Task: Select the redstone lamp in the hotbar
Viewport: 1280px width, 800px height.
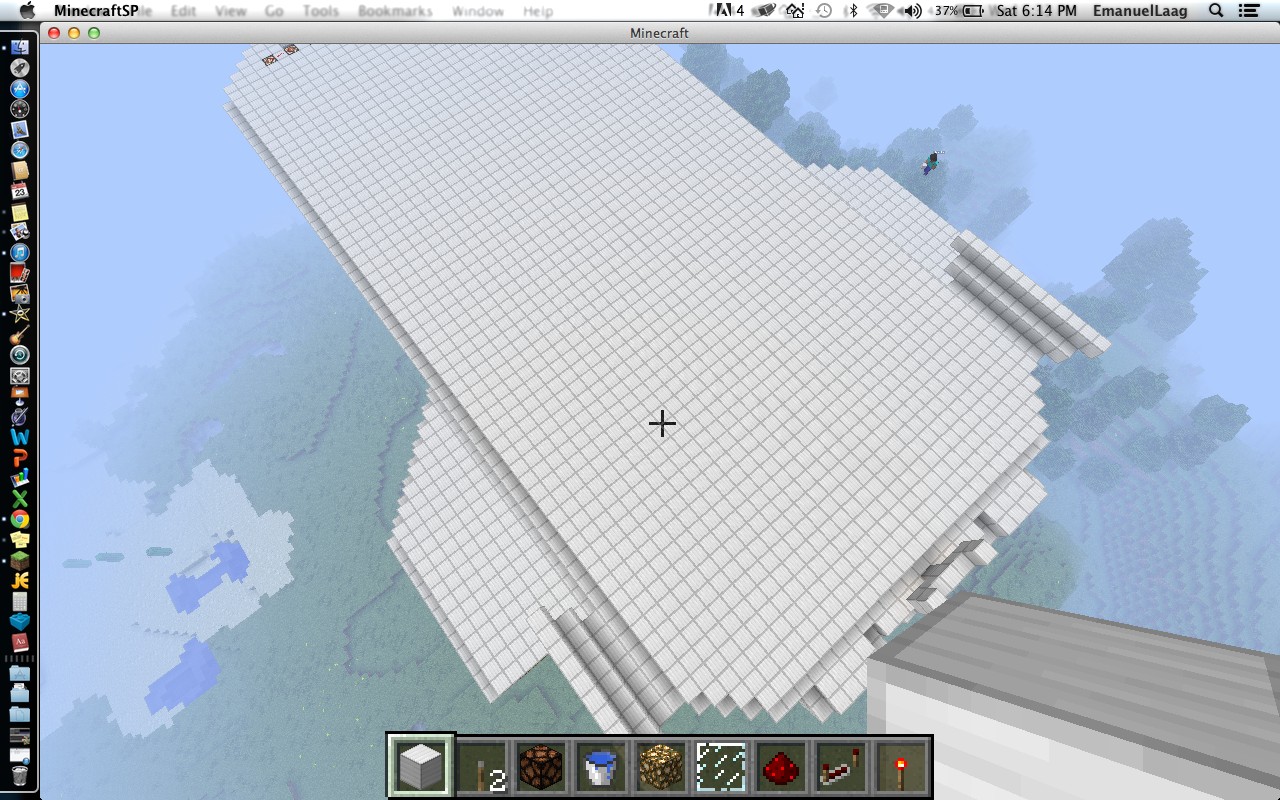Action: pos(540,764)
